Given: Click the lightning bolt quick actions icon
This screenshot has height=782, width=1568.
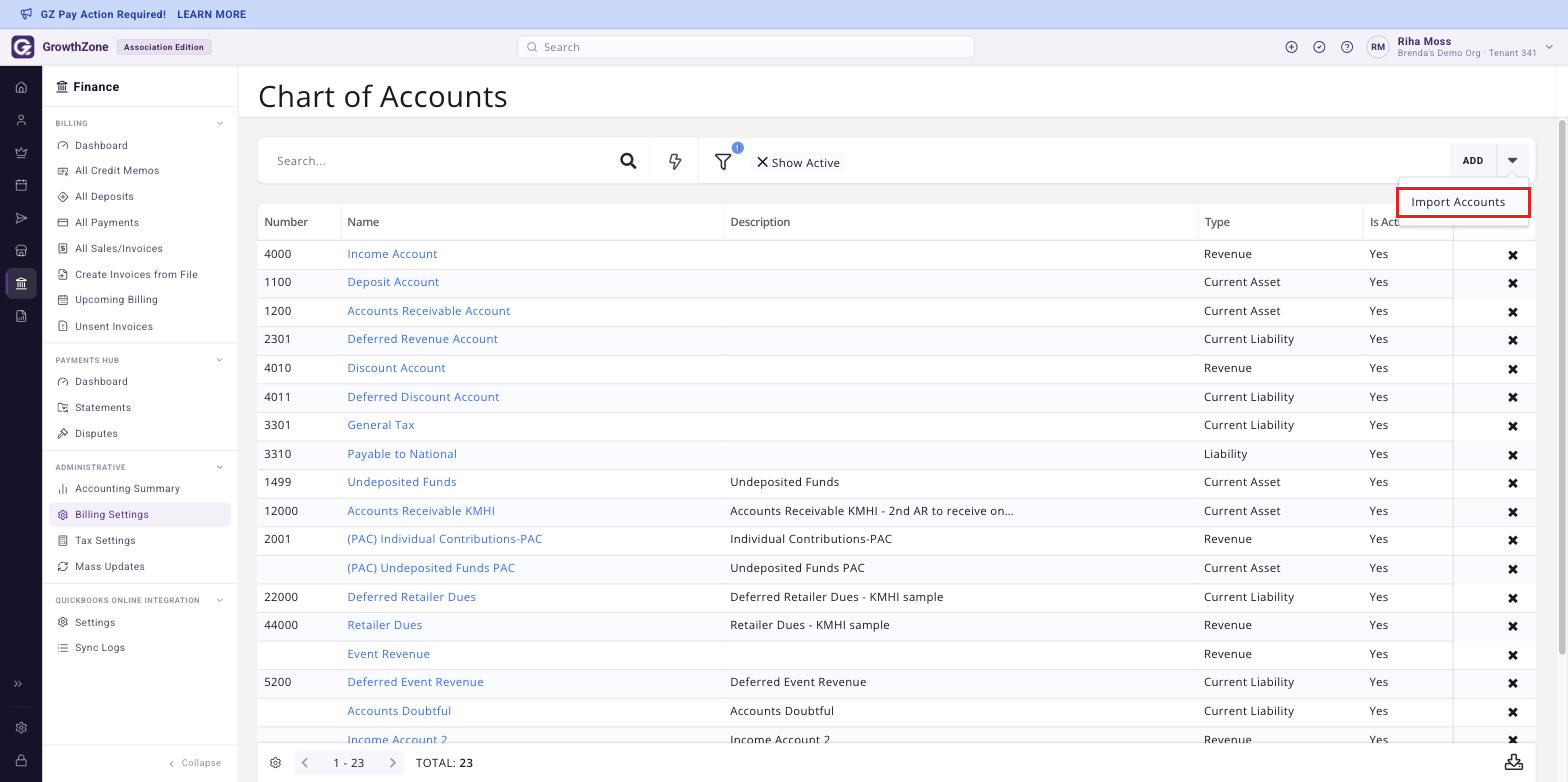Looking at the screenshot, I should (675, 161).
